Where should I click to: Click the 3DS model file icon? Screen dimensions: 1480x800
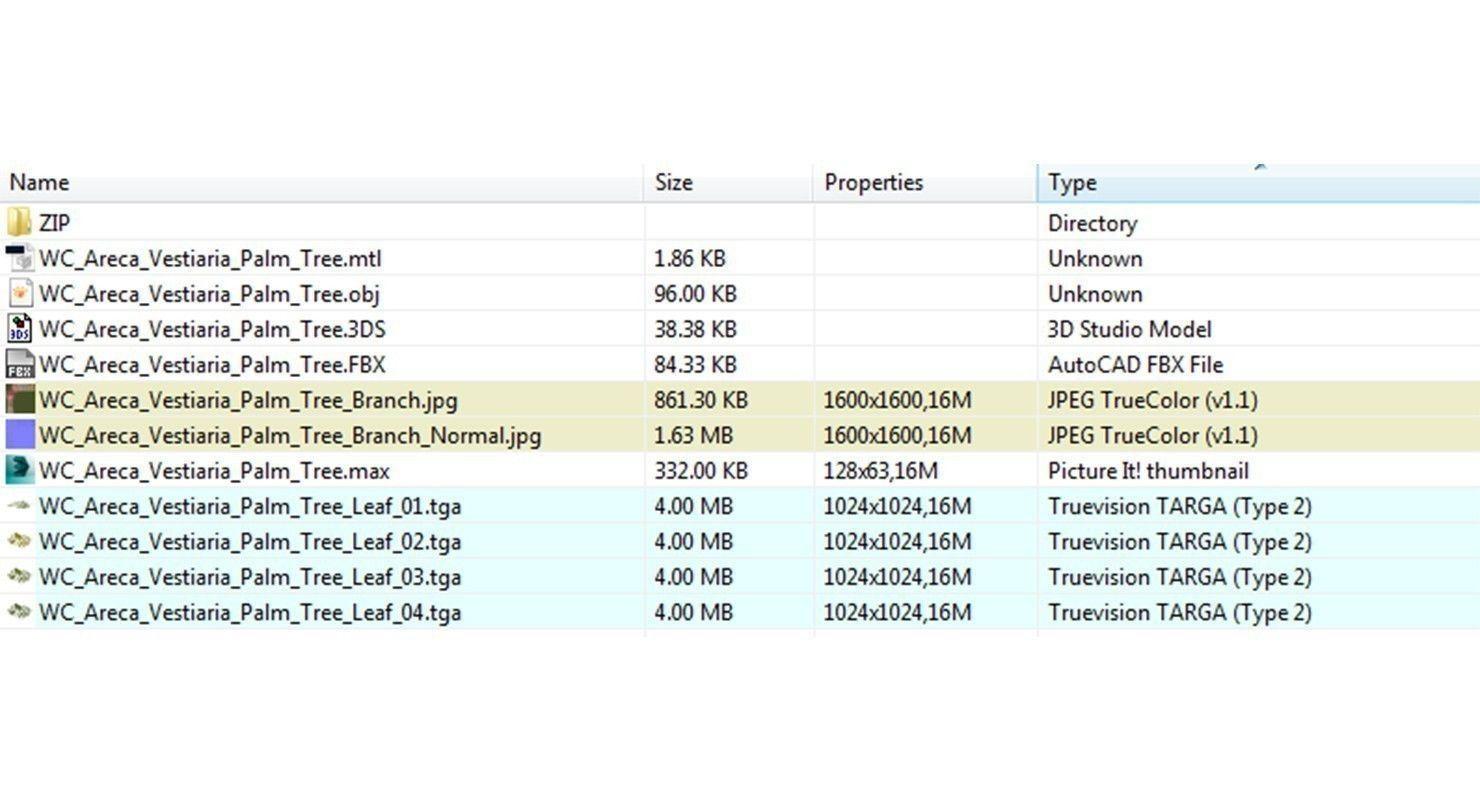19,329
